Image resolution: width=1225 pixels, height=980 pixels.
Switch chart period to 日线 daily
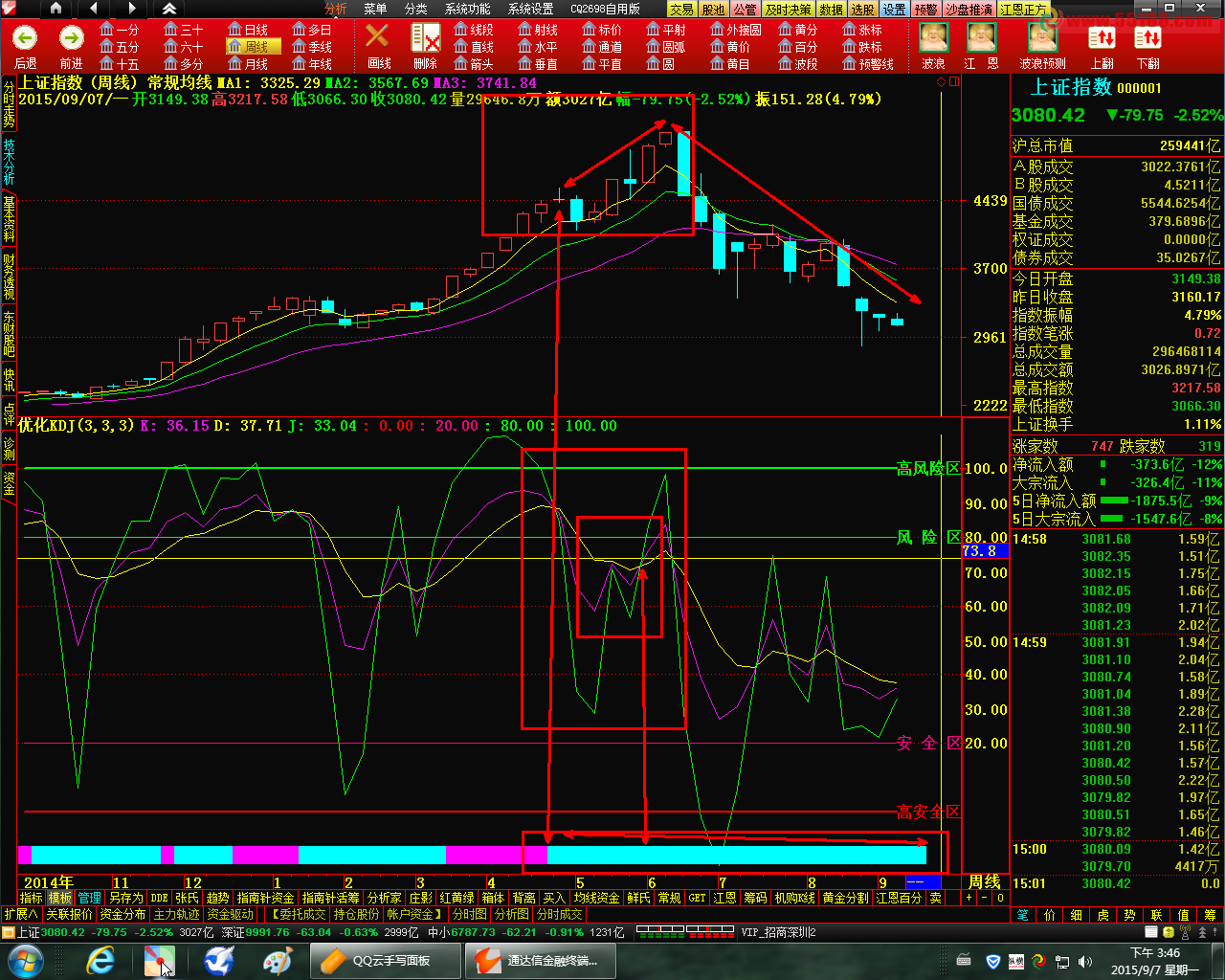249,30
